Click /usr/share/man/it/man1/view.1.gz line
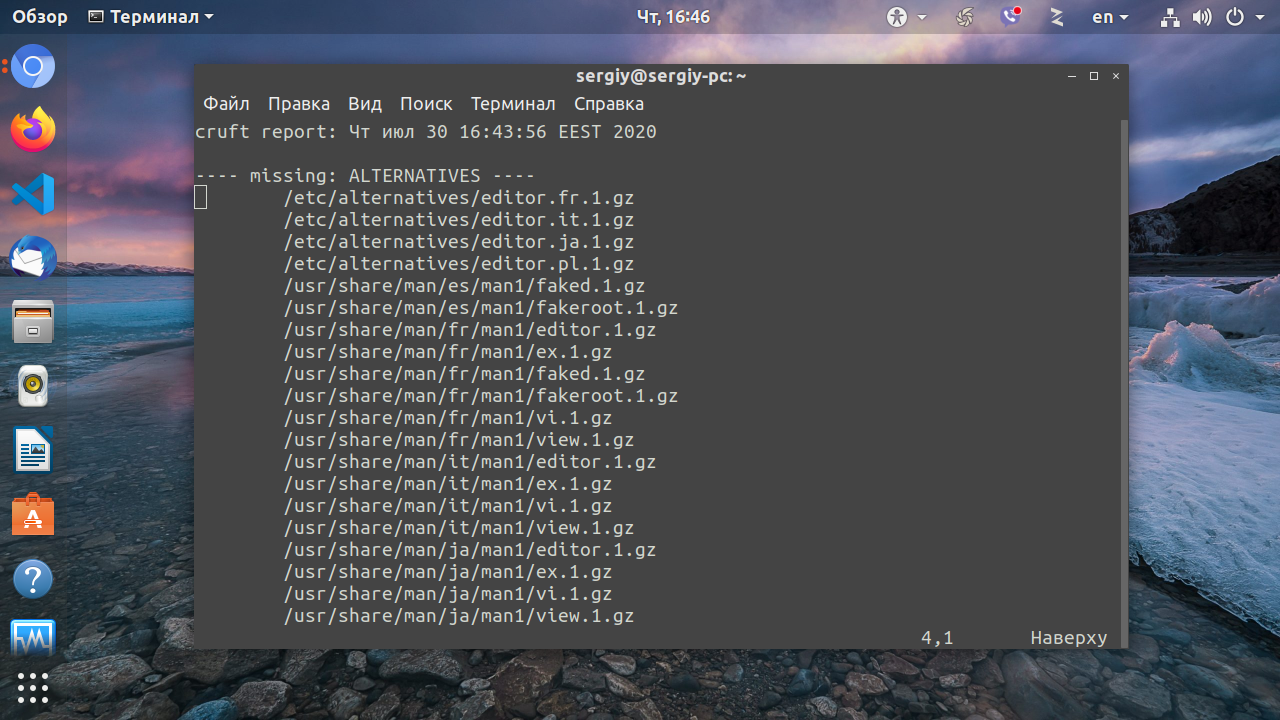 tap(459, 528)
